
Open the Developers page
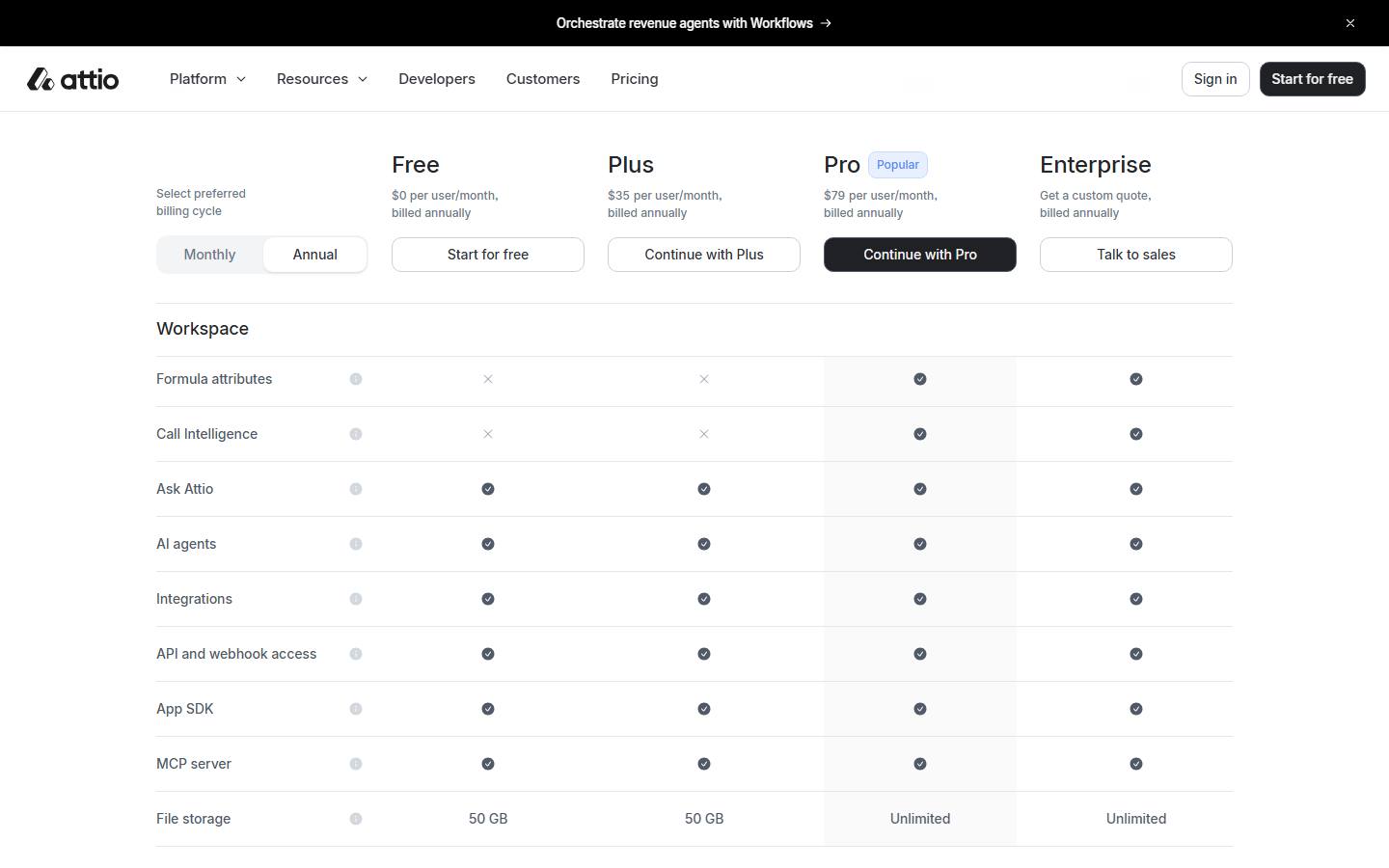pos(437,79)
